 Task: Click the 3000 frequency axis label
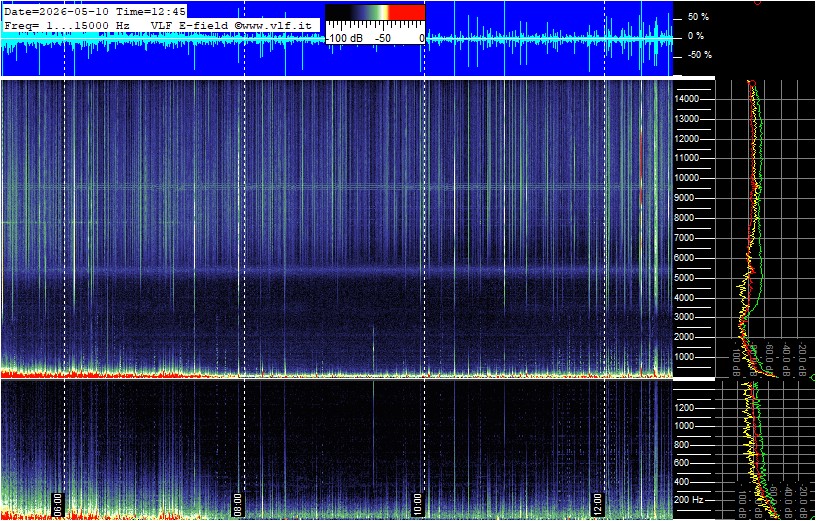(684, 317)
